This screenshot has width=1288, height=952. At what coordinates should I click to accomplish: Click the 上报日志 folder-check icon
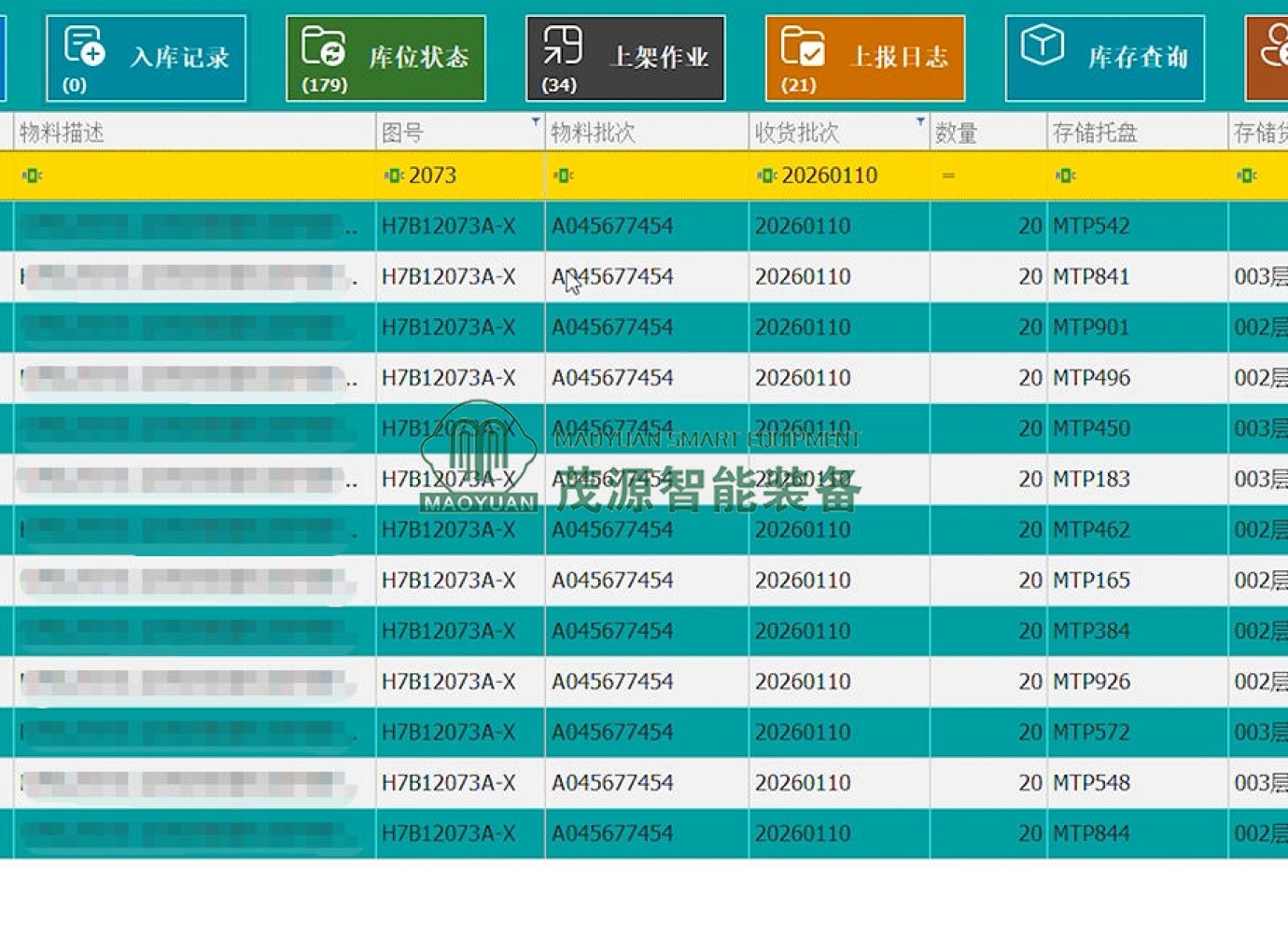pyautogui.click(x=802, y=46)
